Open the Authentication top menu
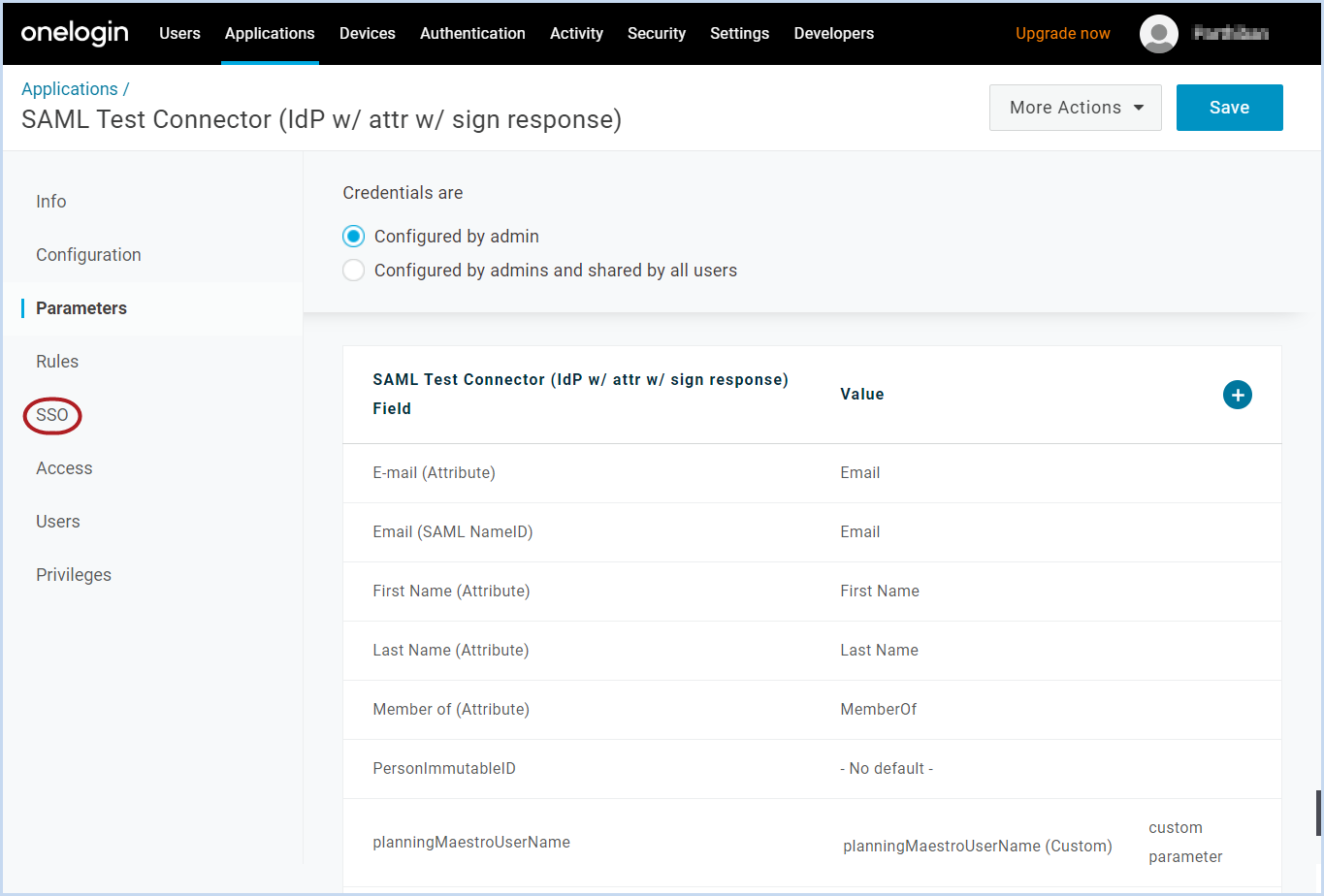Viewport: 1324px width, 896px height. pos(472,33)
